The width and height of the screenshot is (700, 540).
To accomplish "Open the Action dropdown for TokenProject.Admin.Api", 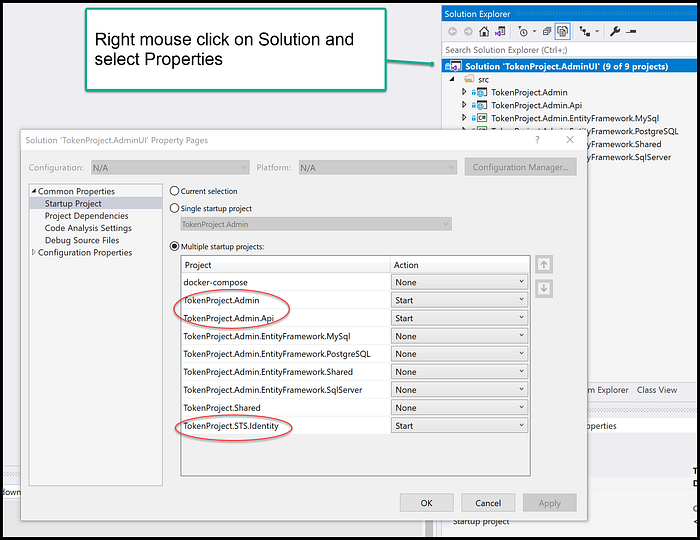I will (x=459, y=318).
